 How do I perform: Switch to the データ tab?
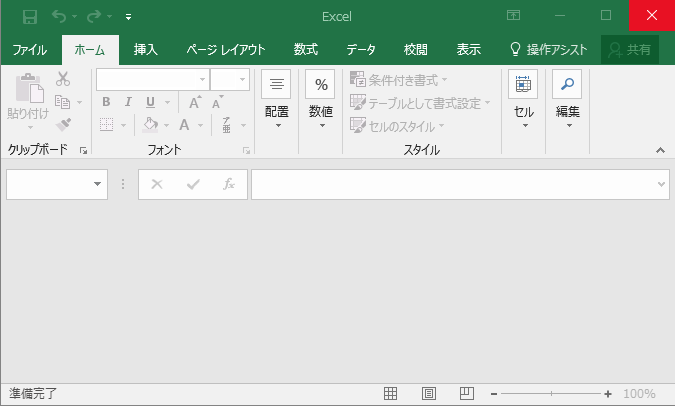pos(361,50)
